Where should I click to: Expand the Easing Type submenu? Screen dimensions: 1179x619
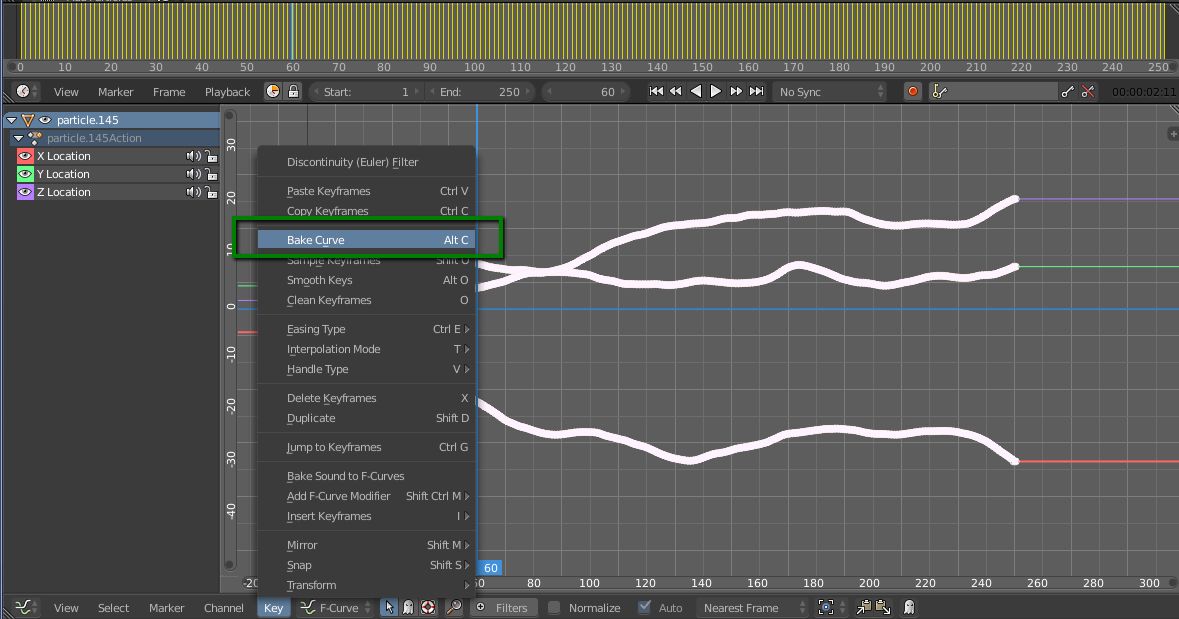pos(366,329)
